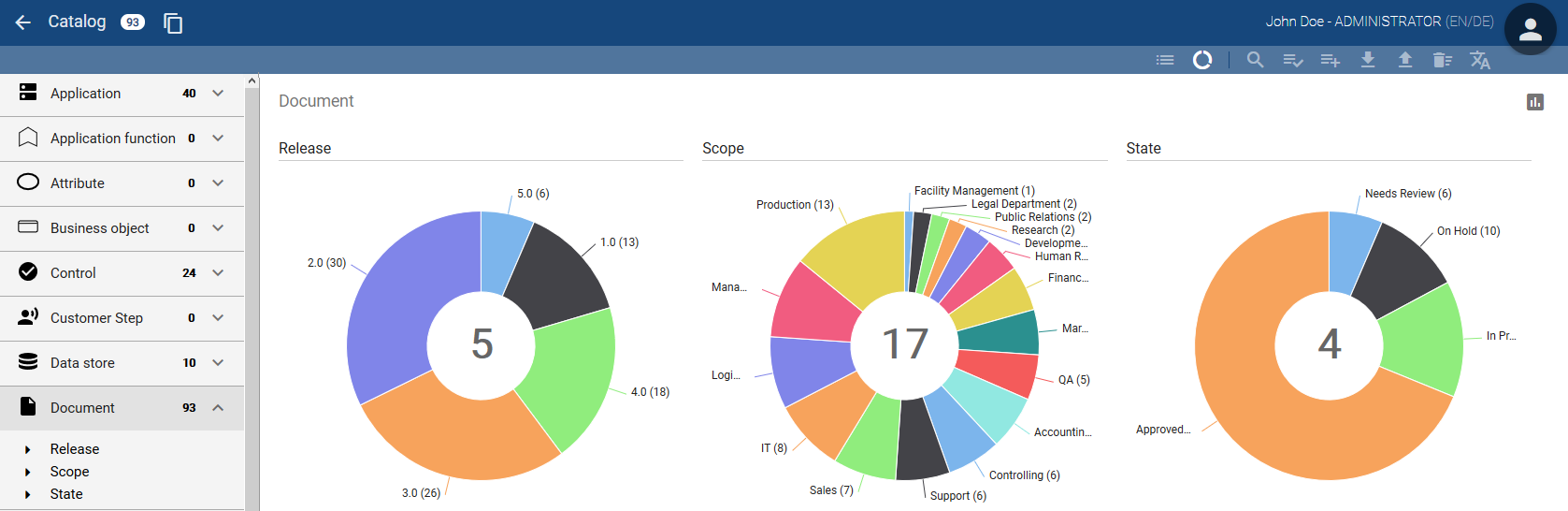Click the upload icon in toolbar

coord(1405,60)
